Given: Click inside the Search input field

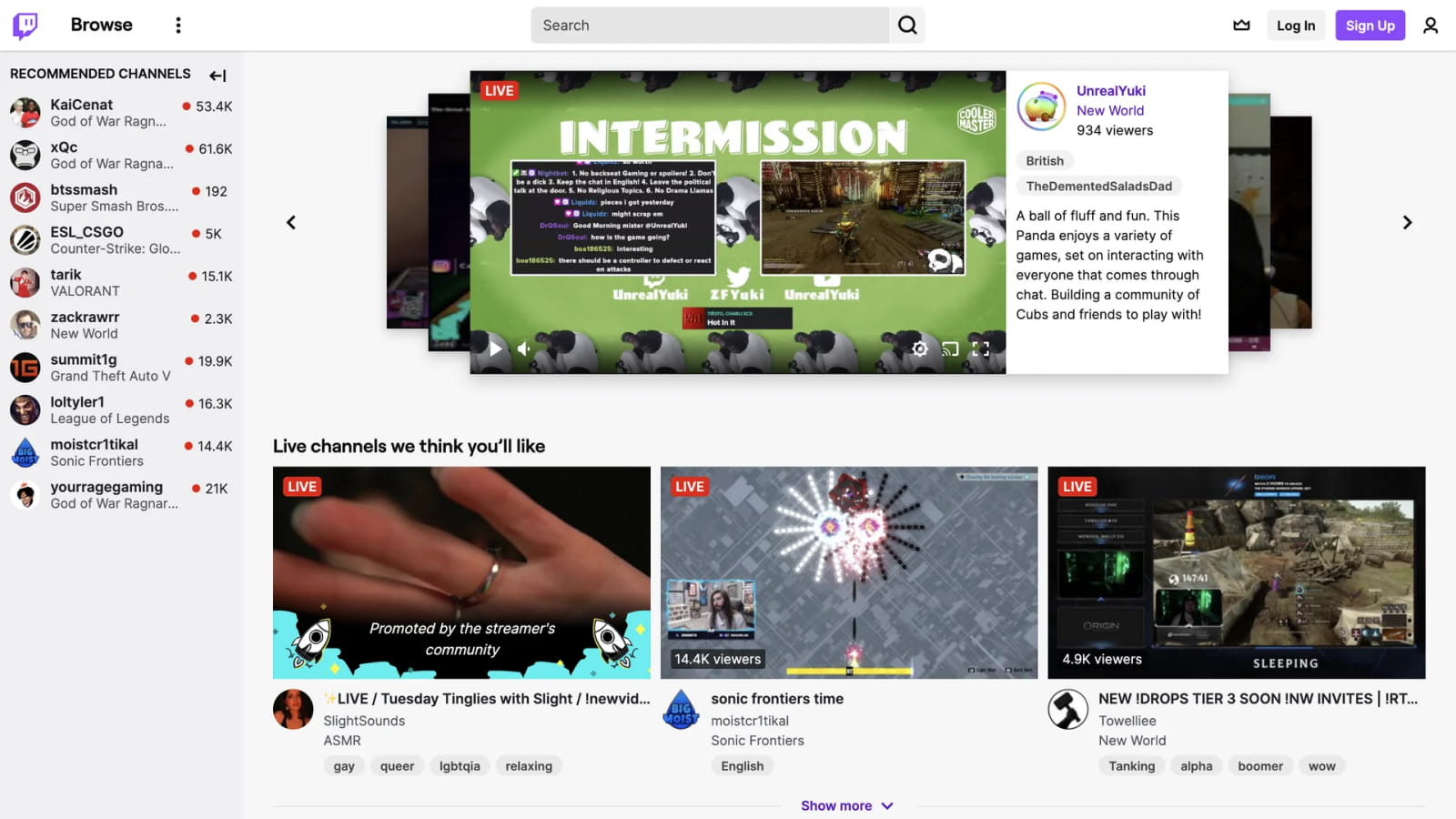Looking at the screenshot, I should tap(710, 25).
